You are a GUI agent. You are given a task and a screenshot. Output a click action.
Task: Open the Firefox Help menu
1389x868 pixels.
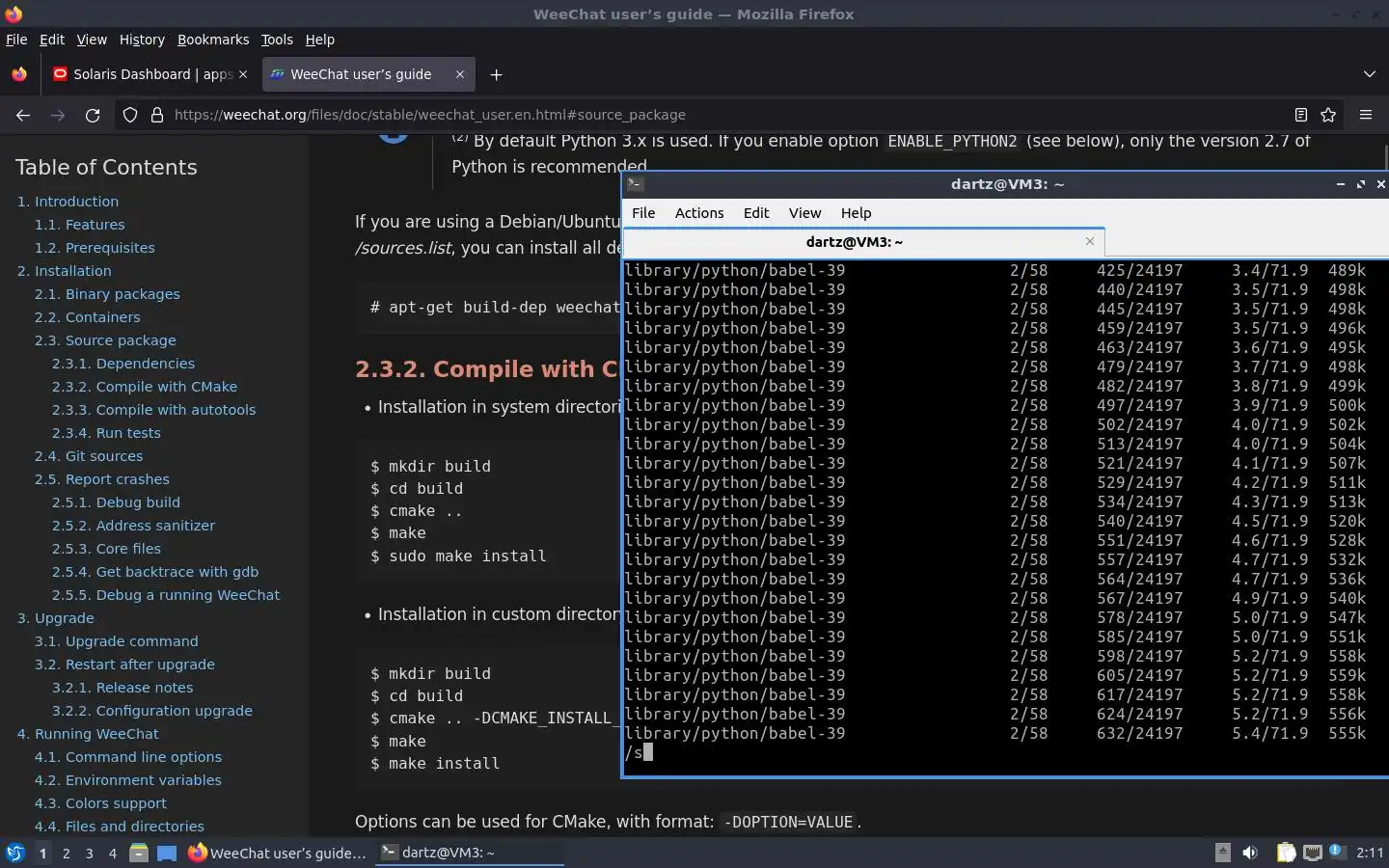click(320, 40)
